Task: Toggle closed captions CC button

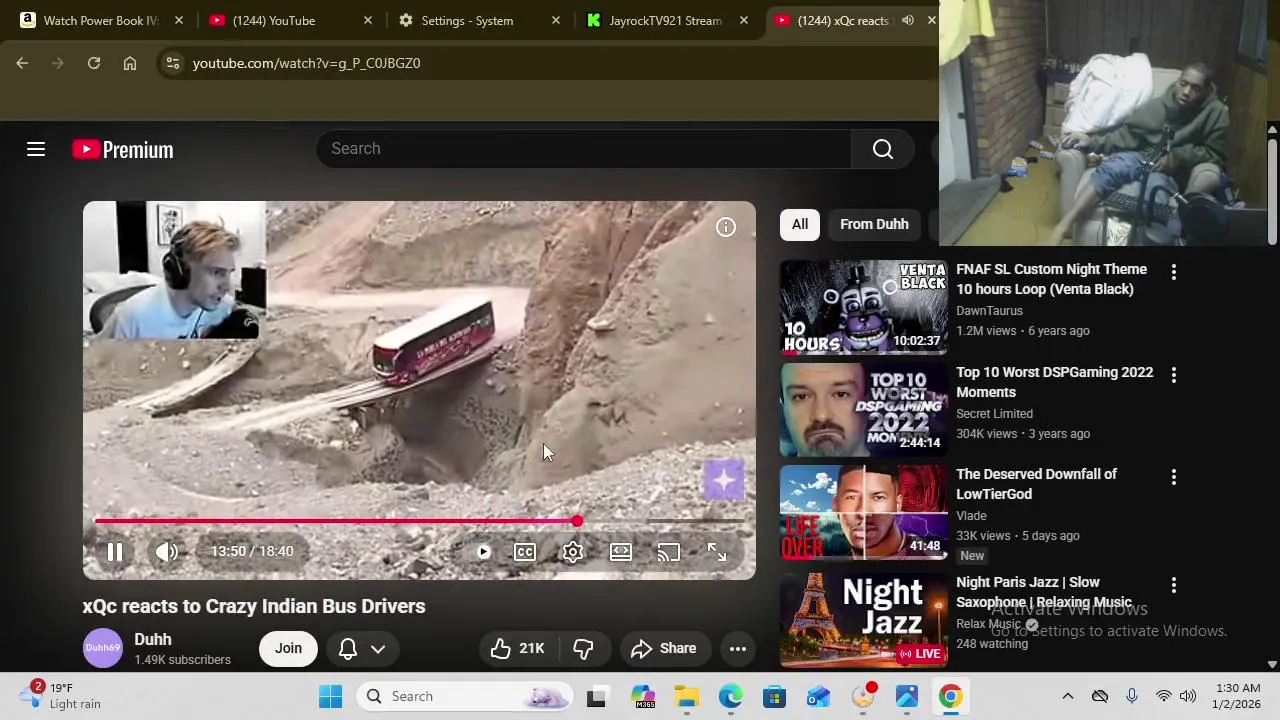Action: pos(525,552)
